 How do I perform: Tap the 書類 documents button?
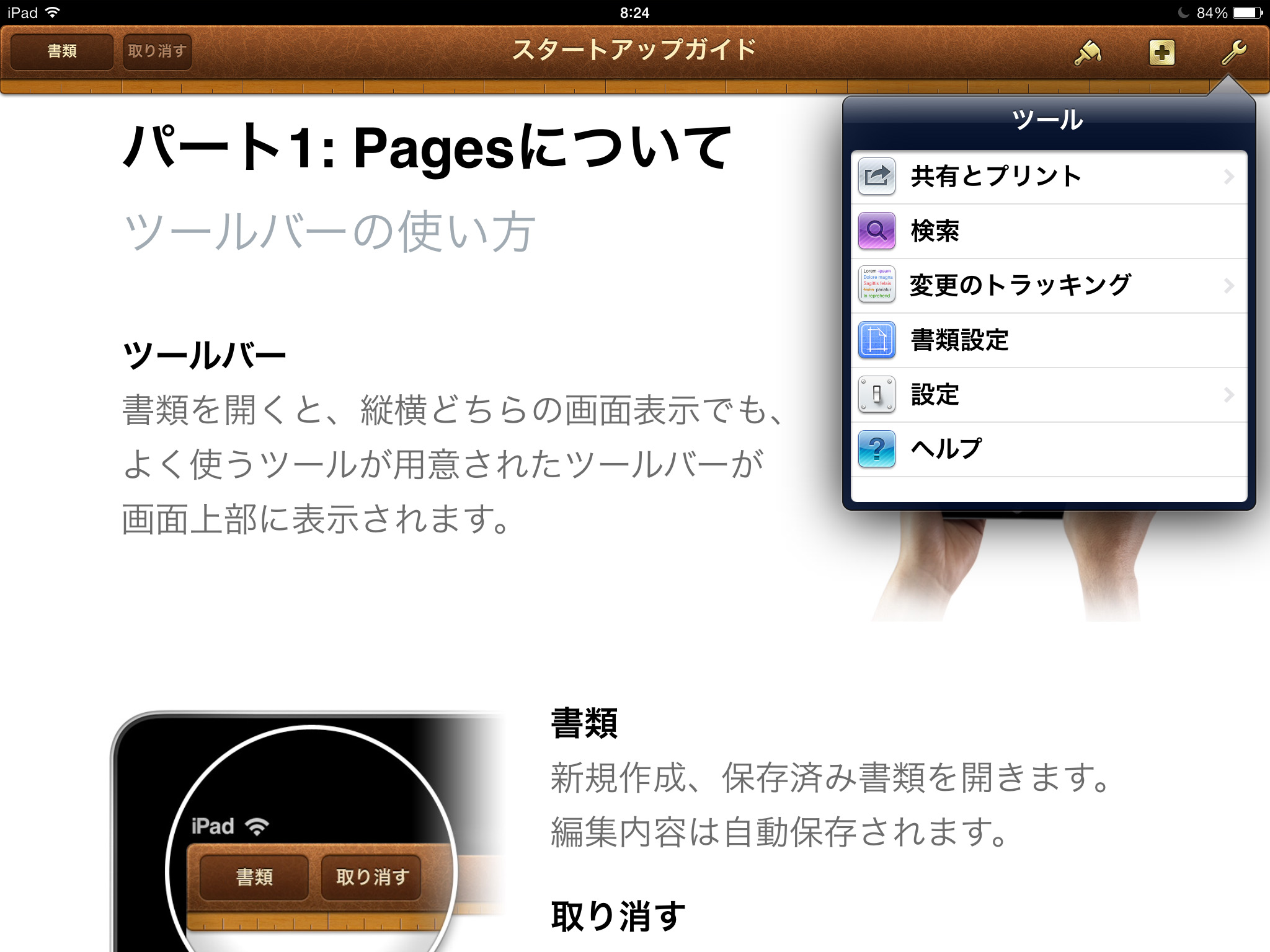pos(62,51)
